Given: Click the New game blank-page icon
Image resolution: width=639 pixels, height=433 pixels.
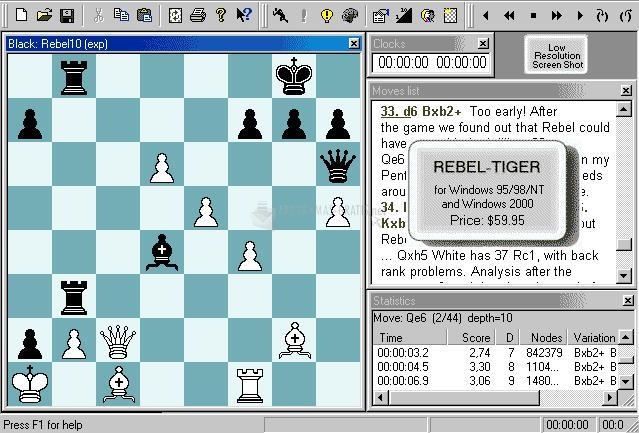Looking at the screenshot, I should [x=21, y=15].
